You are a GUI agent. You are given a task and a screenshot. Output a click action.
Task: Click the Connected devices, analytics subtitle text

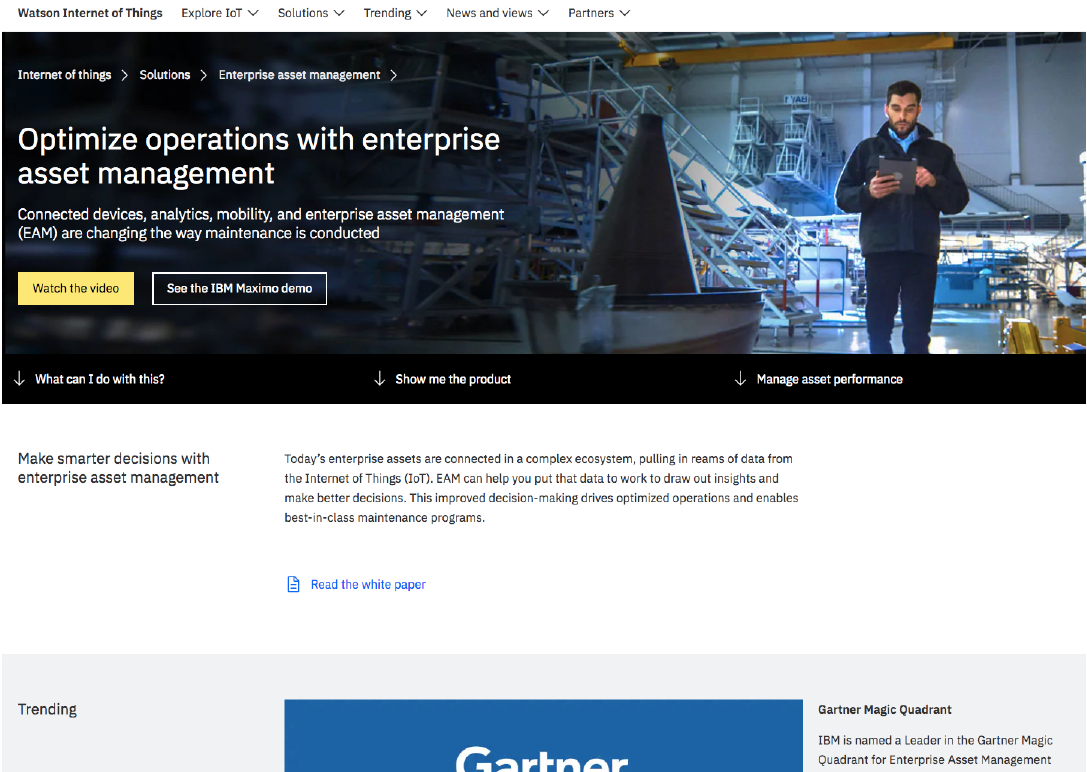click(x=261, y=224)
